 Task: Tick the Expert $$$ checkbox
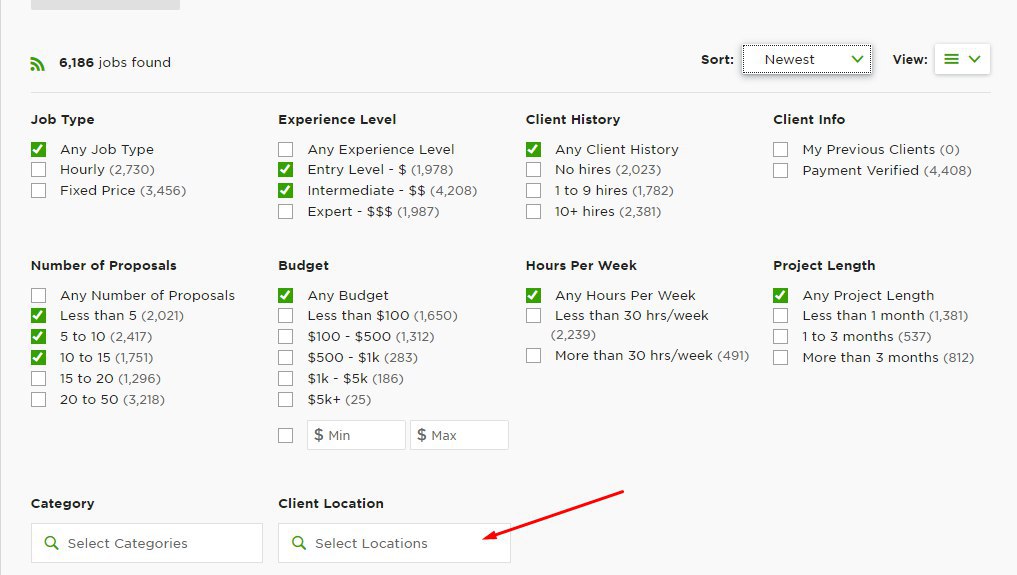[x=285, y=211]
